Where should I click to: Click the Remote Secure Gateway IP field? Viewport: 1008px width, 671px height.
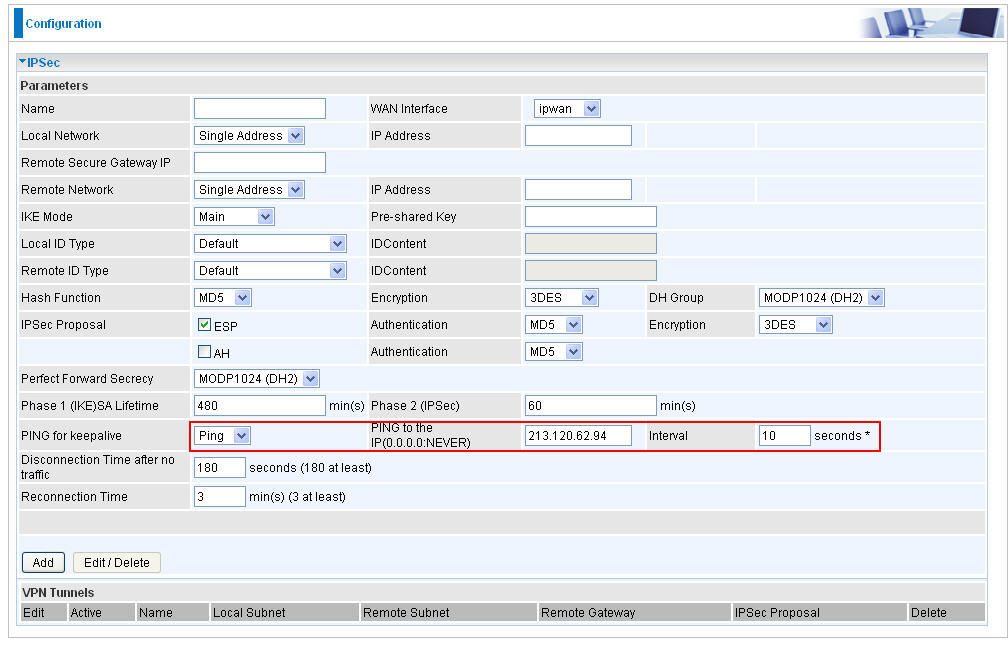pyautogui.click(x=260, y=163)
